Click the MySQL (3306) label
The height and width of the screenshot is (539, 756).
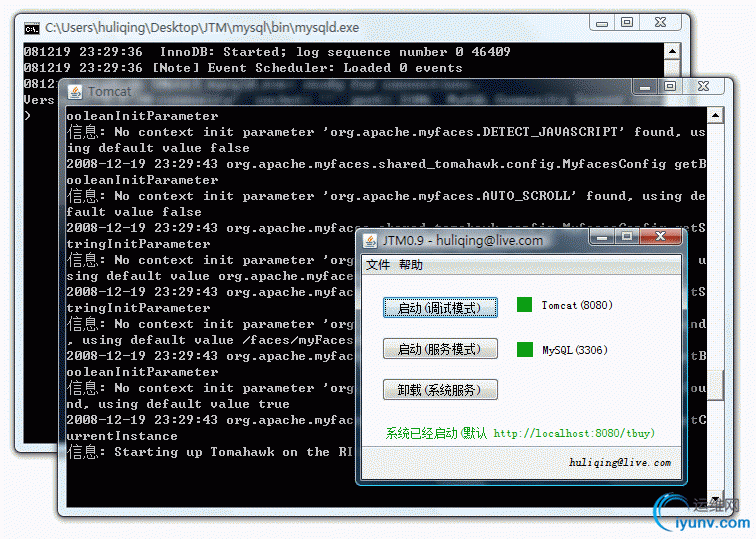(575, 350)
